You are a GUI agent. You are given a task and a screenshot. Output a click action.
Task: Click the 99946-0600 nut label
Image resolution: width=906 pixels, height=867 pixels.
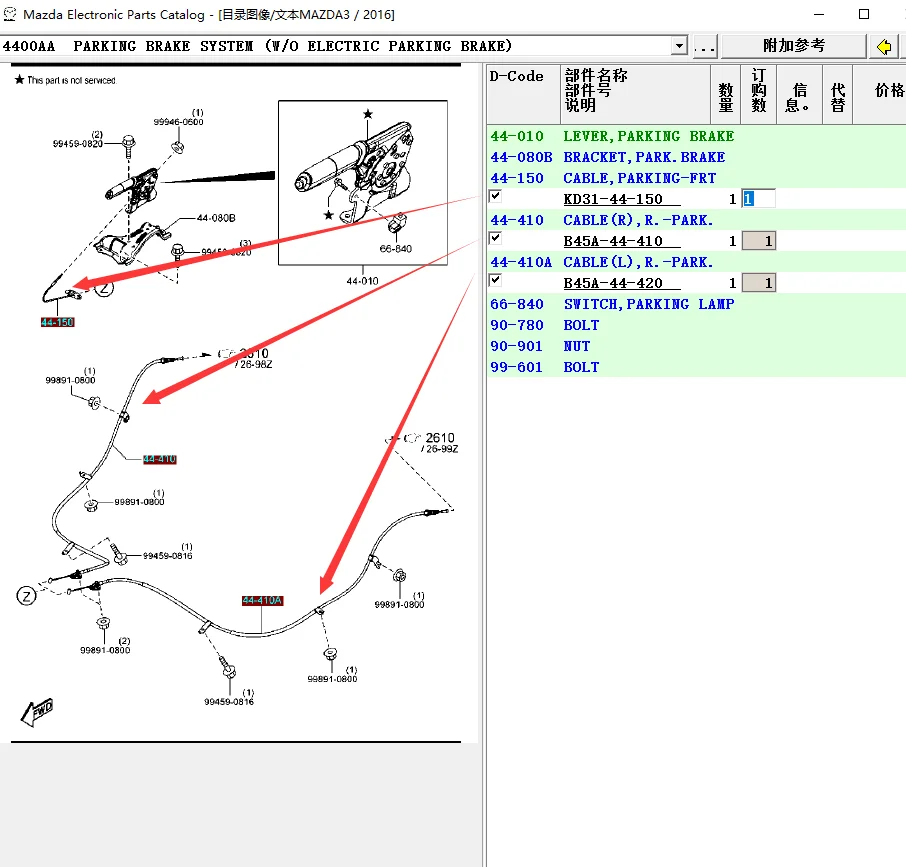coord(179,122)
